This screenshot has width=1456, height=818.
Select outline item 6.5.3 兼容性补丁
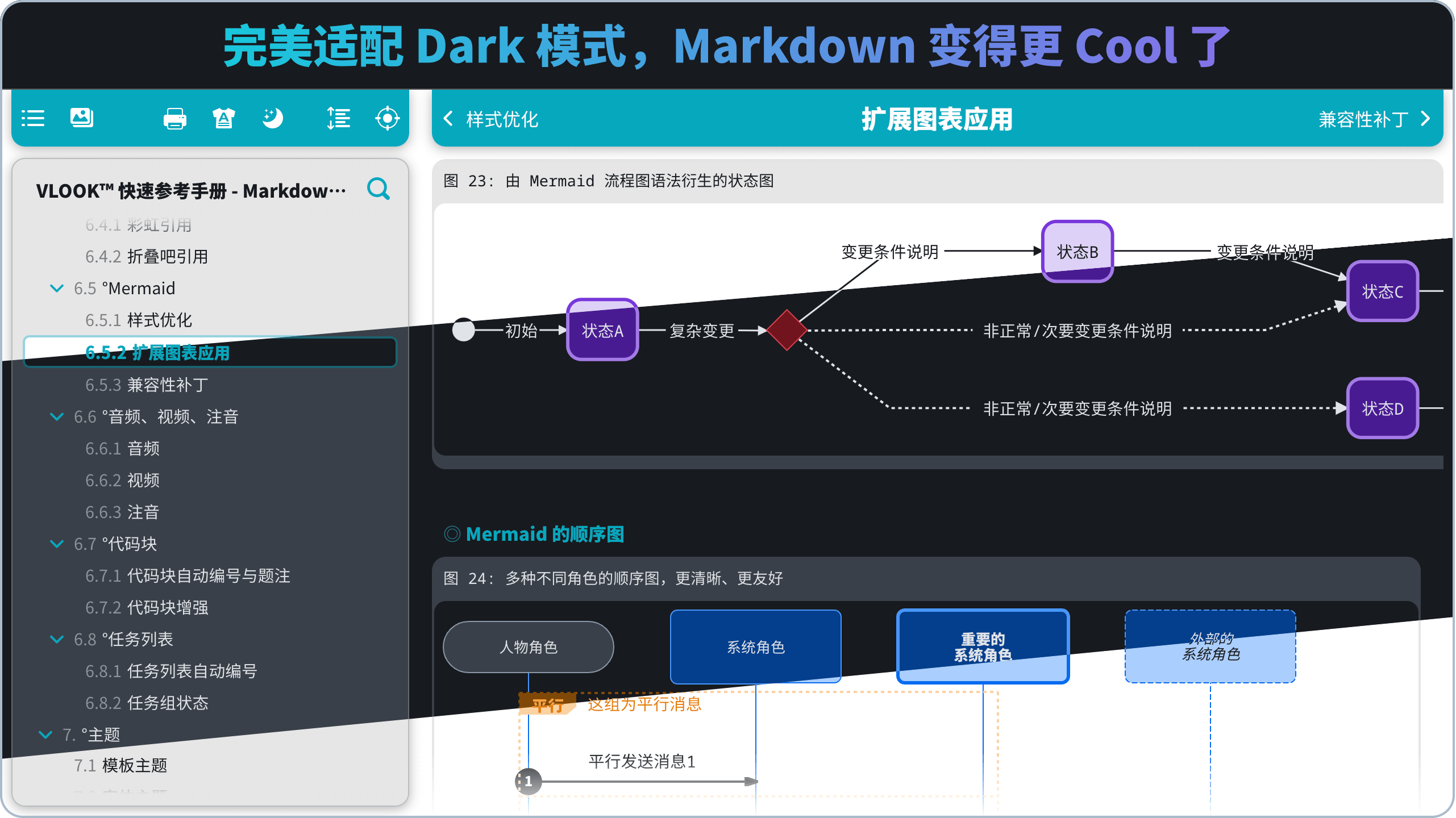pos(147,385)
